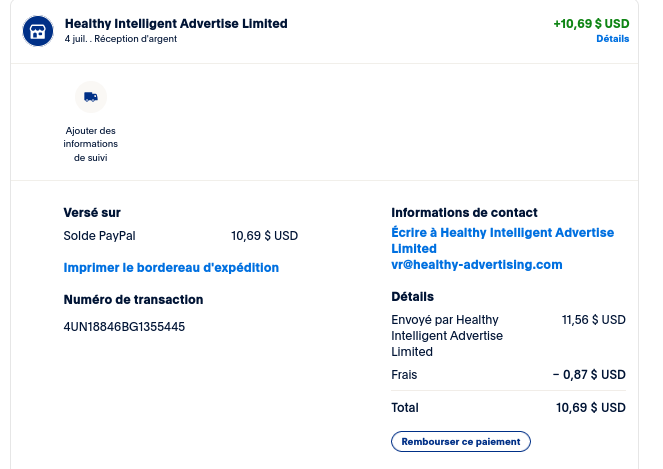Click the Numéro de transaction heading
663x469 pixels.
click(133, 300)
